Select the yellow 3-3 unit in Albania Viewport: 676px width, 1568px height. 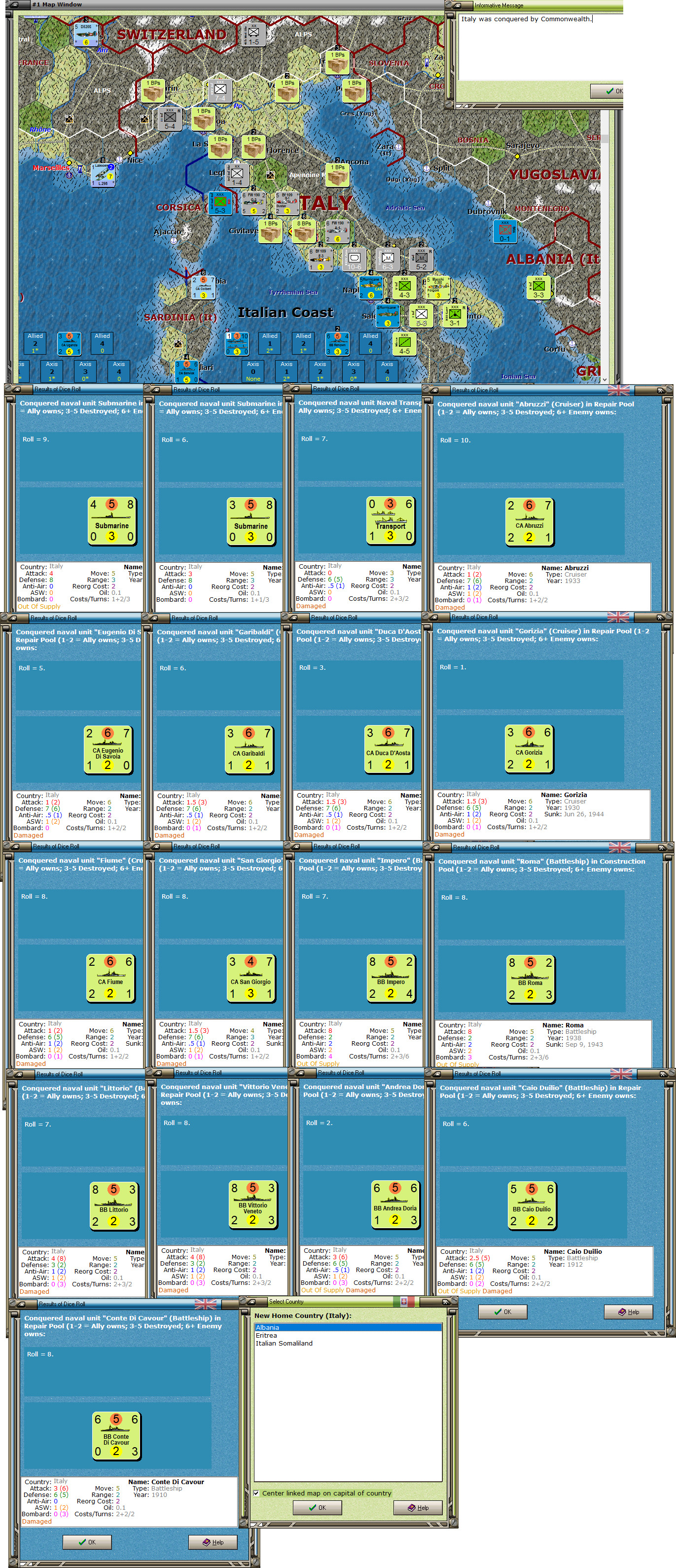538,288
